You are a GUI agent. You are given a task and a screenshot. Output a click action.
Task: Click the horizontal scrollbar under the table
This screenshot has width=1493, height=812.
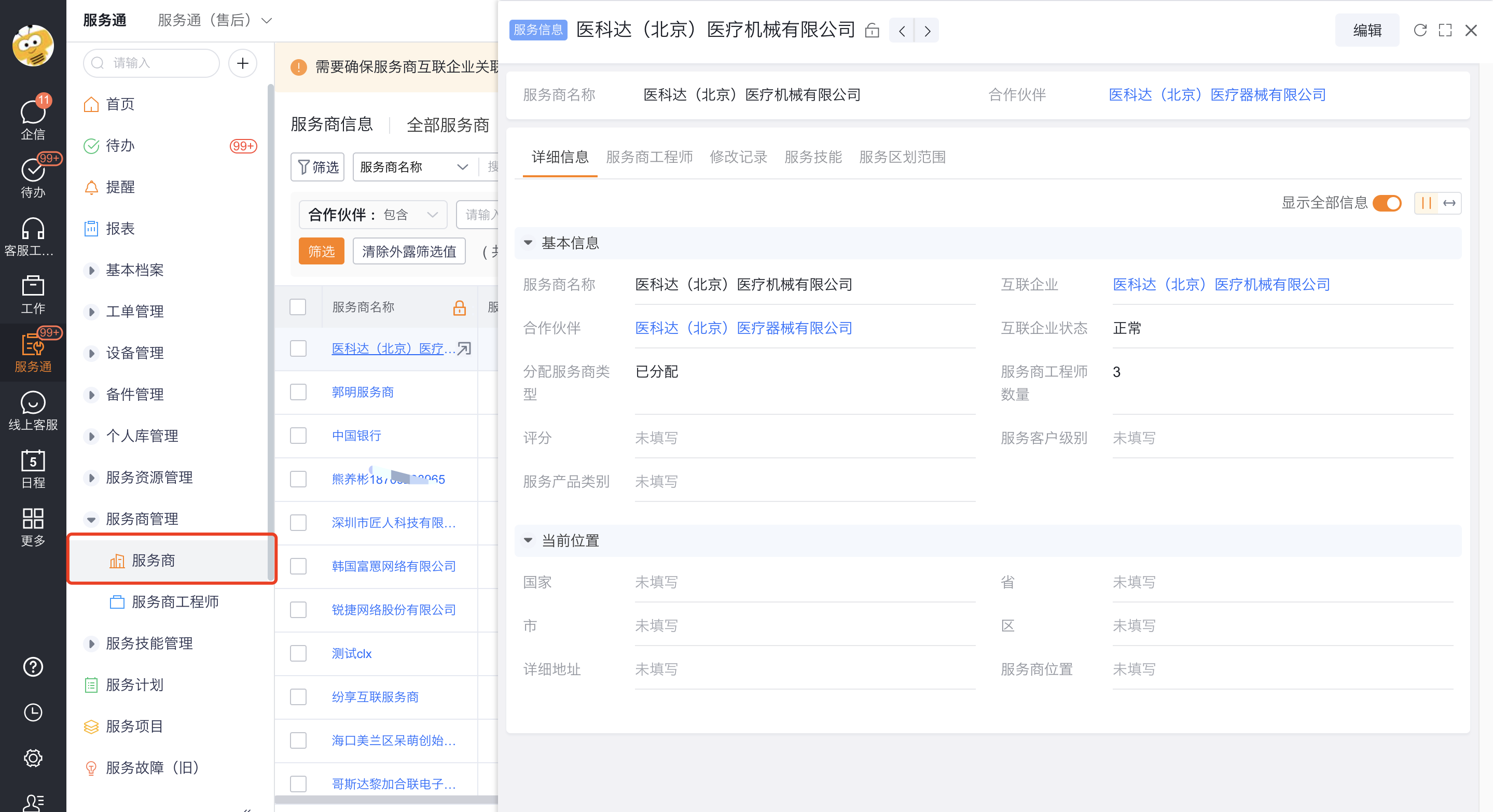tap(386, 801)
